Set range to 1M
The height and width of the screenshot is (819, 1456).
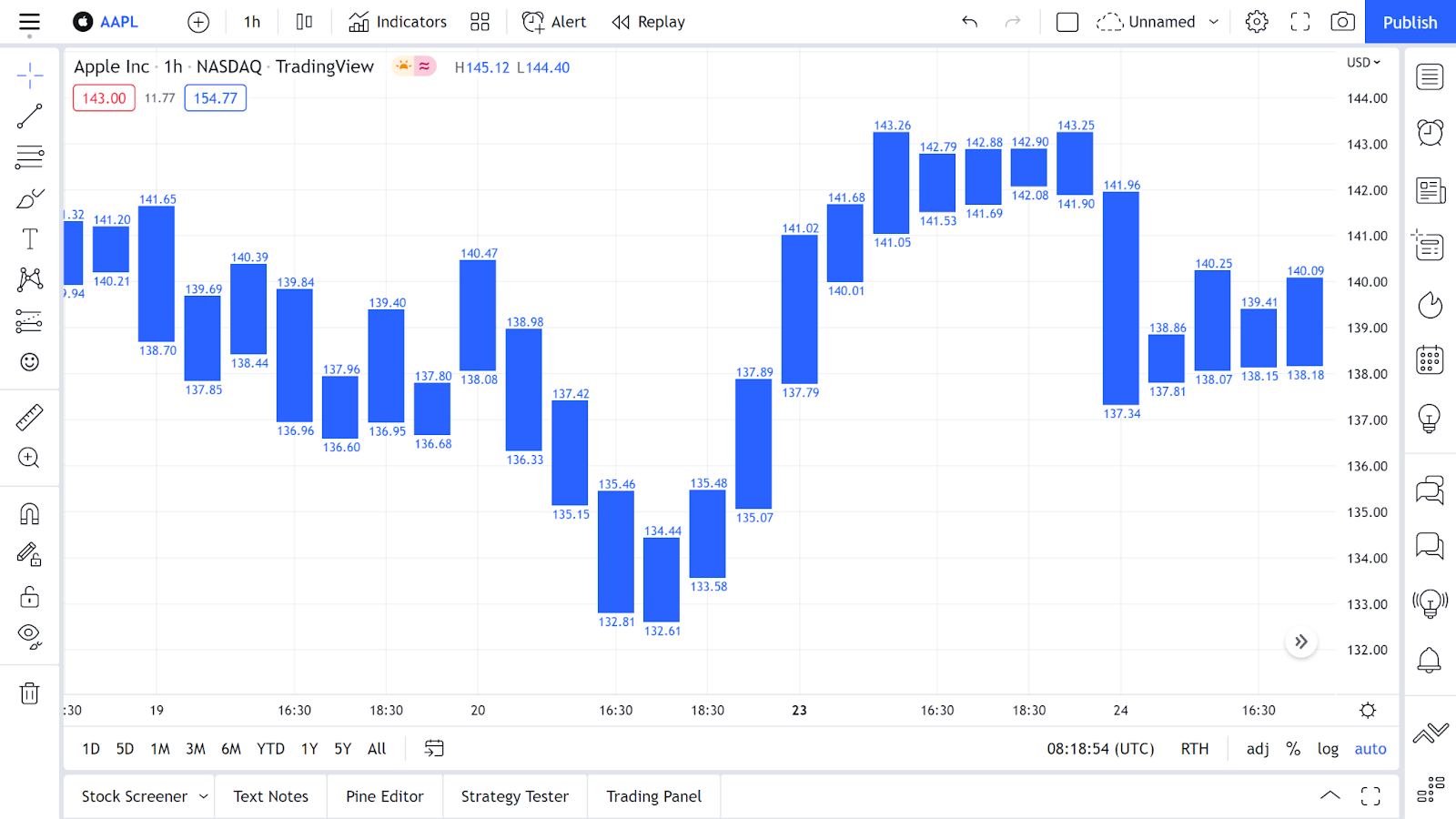[x=160, y=749]
